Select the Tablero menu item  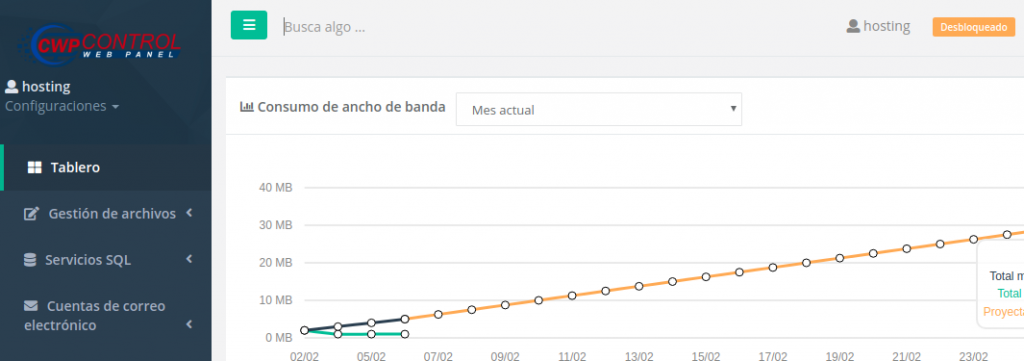[x=106, y=167]
